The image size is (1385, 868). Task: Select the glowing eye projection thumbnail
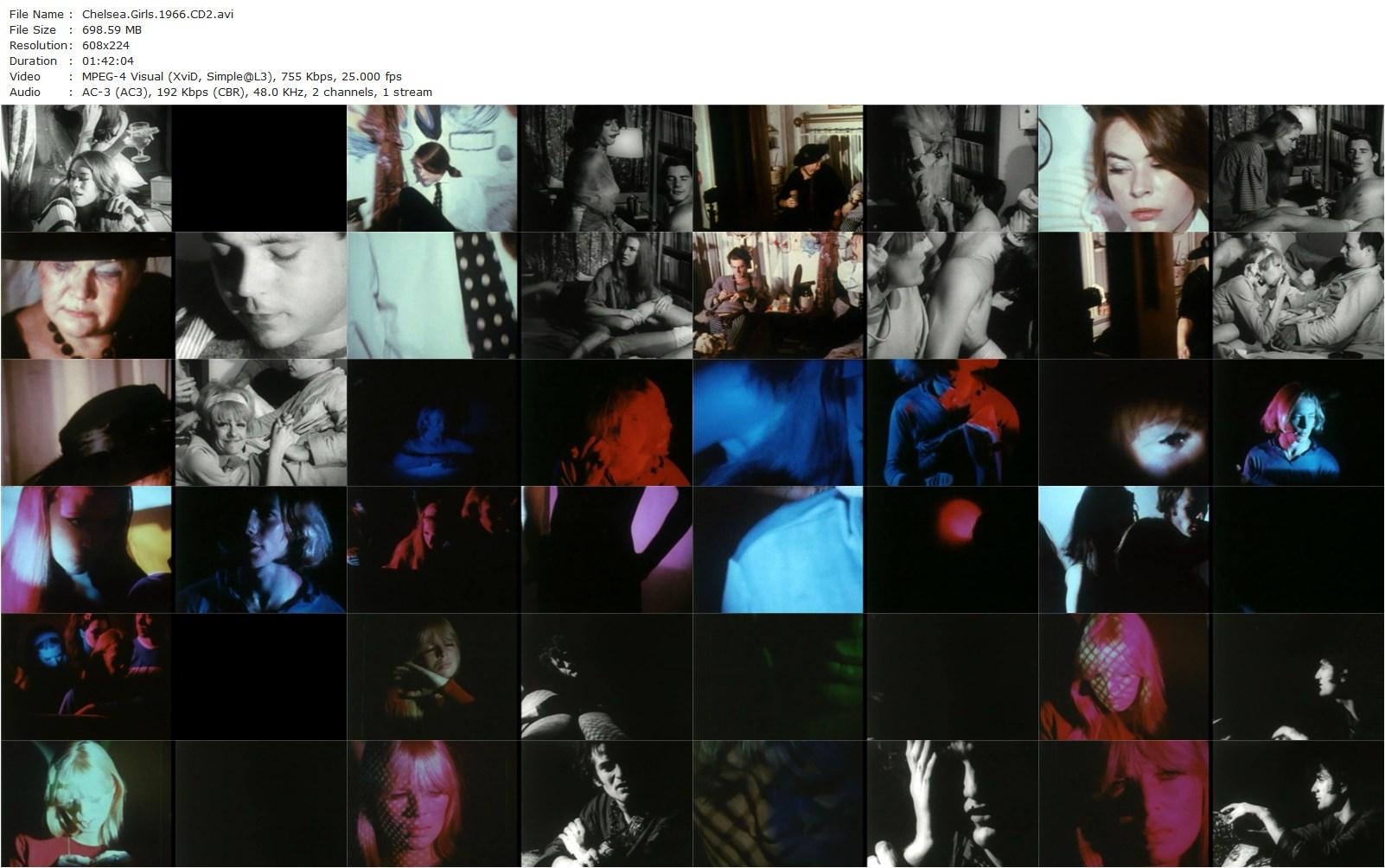[1124, 422]
